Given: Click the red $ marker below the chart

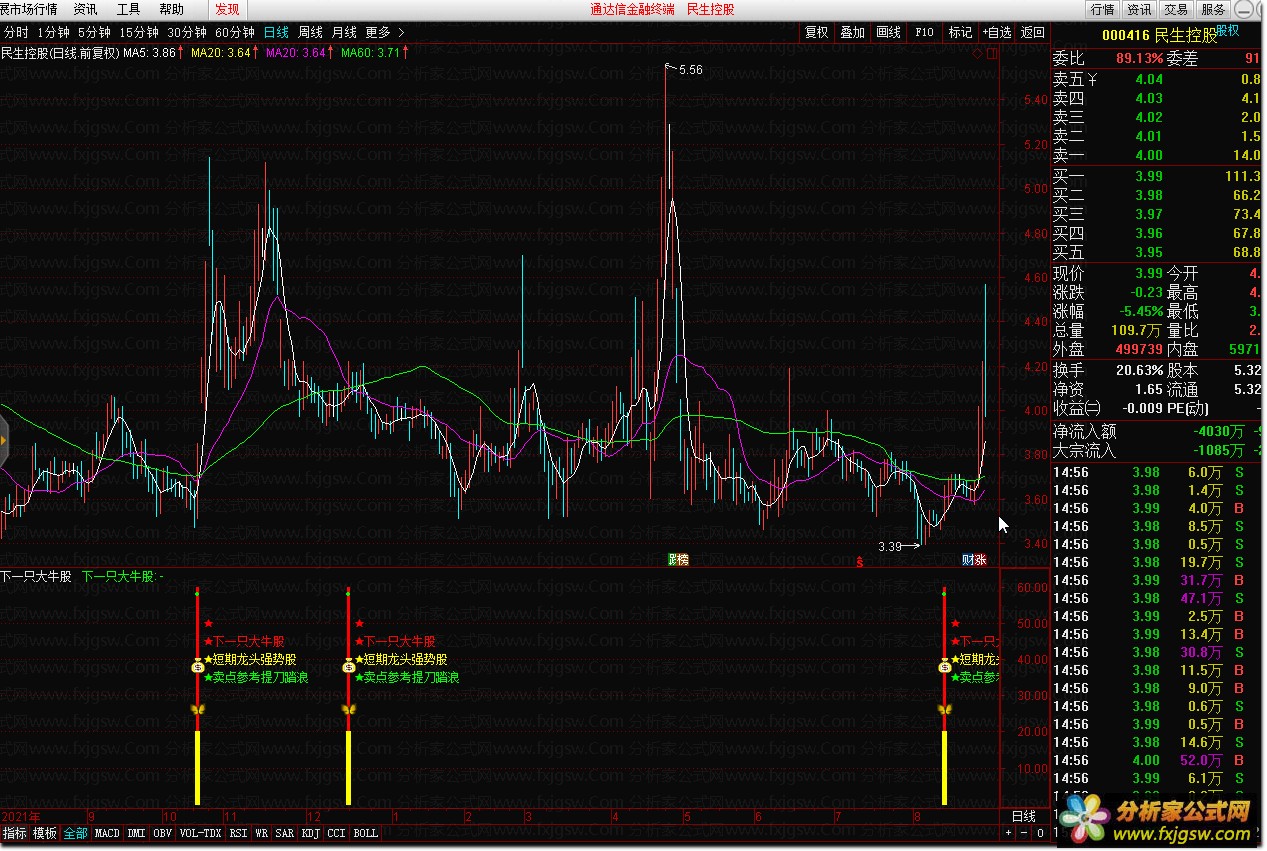Looking at the screenshot, I should click(x=860, y=561).
